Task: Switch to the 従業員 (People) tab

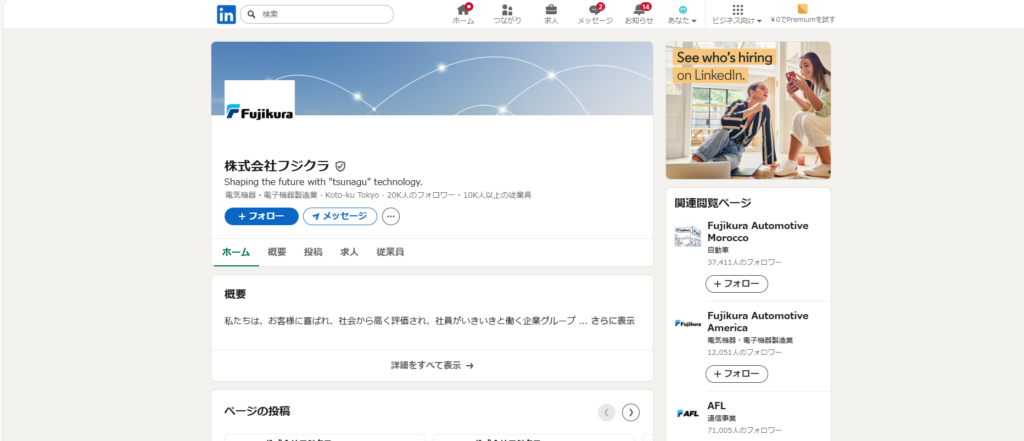Action: coord(390,252)
